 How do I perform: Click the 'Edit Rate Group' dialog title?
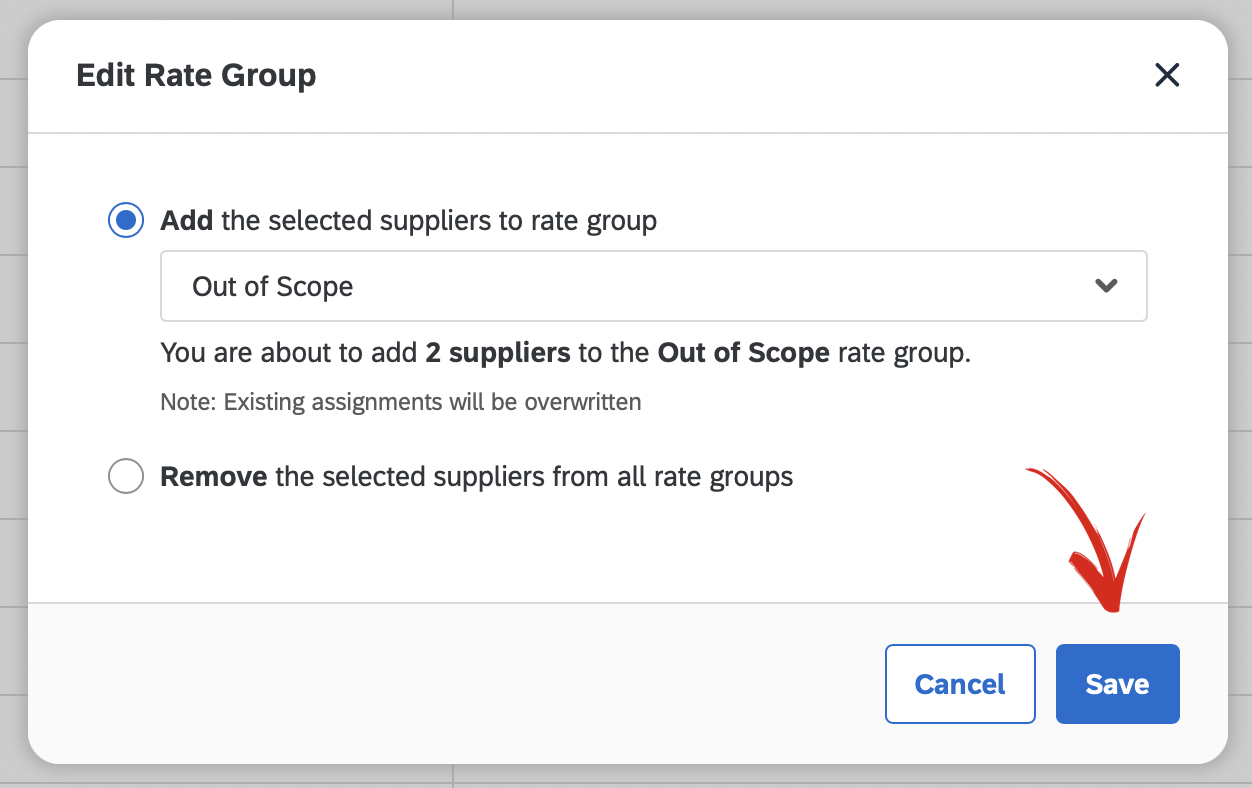click(x=196, y=75)
